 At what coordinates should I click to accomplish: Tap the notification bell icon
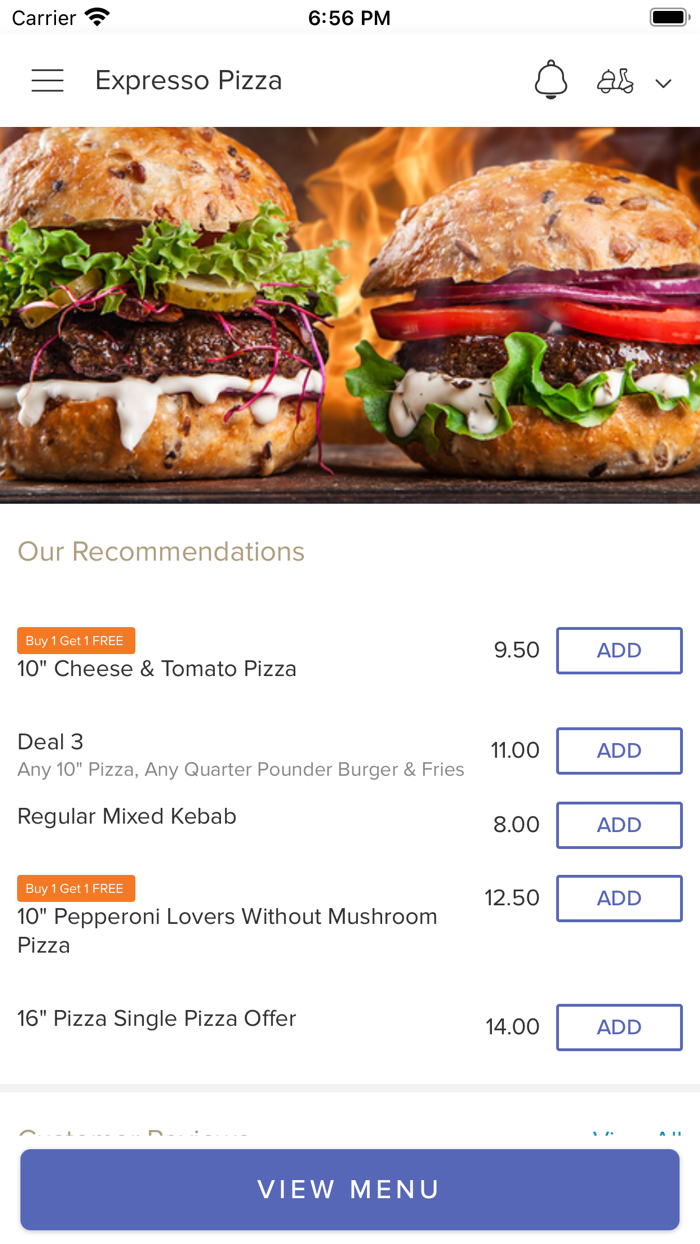pyautogui.click(x=550, y=80)
